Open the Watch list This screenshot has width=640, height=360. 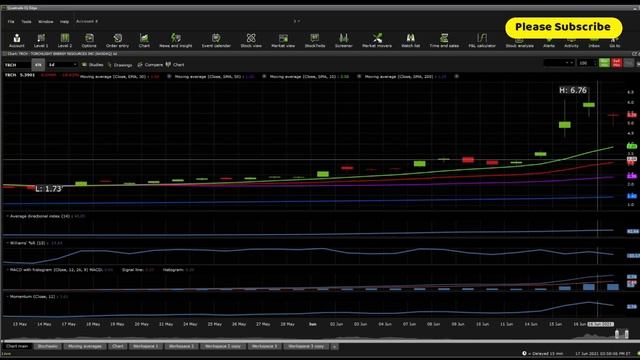[411, 40]
